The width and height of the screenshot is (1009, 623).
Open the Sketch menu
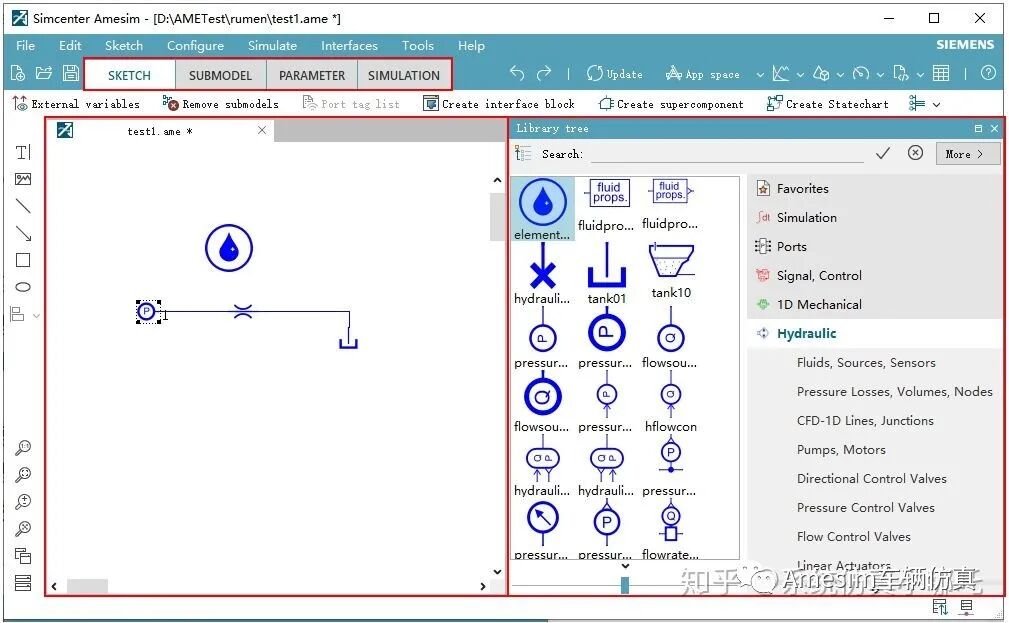[124, 46]
